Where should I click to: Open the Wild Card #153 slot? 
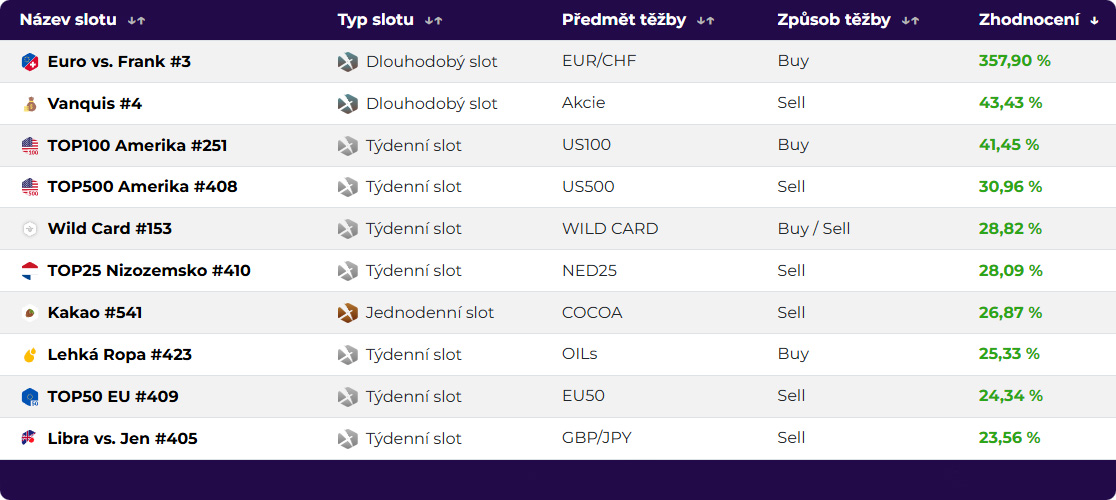tap(110, 229)
